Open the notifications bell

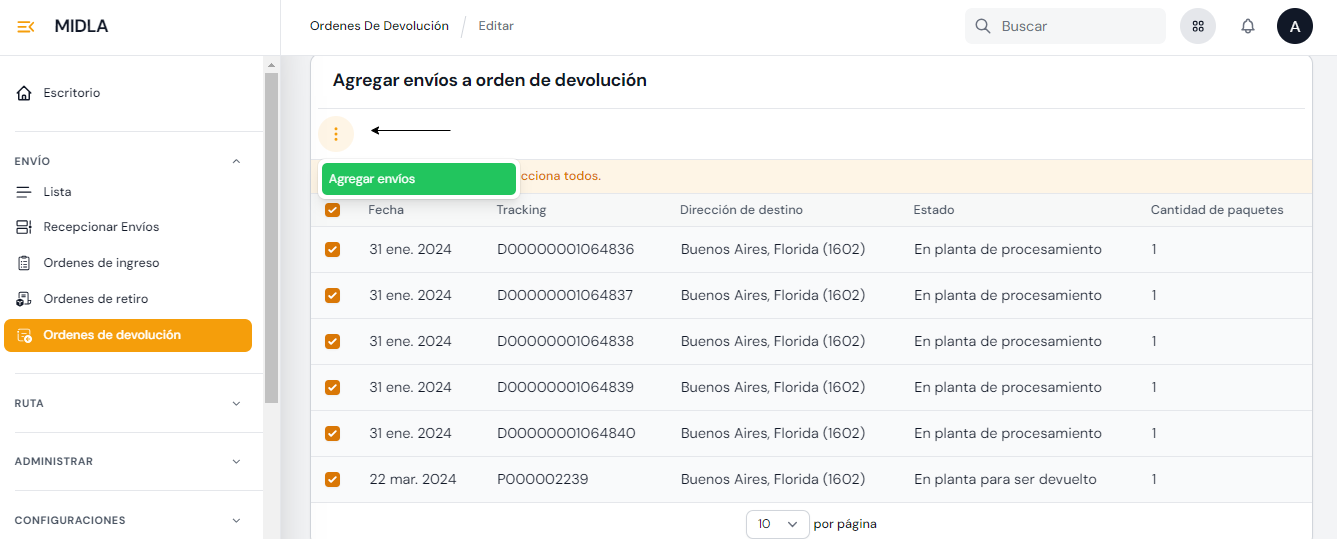(x=1247, y=26)
